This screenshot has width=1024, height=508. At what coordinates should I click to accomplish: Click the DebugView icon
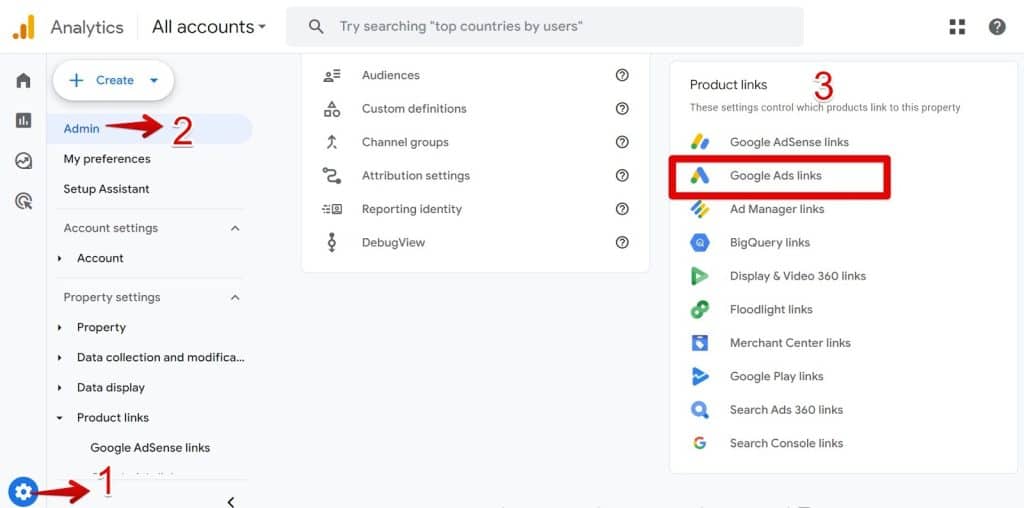332,242
